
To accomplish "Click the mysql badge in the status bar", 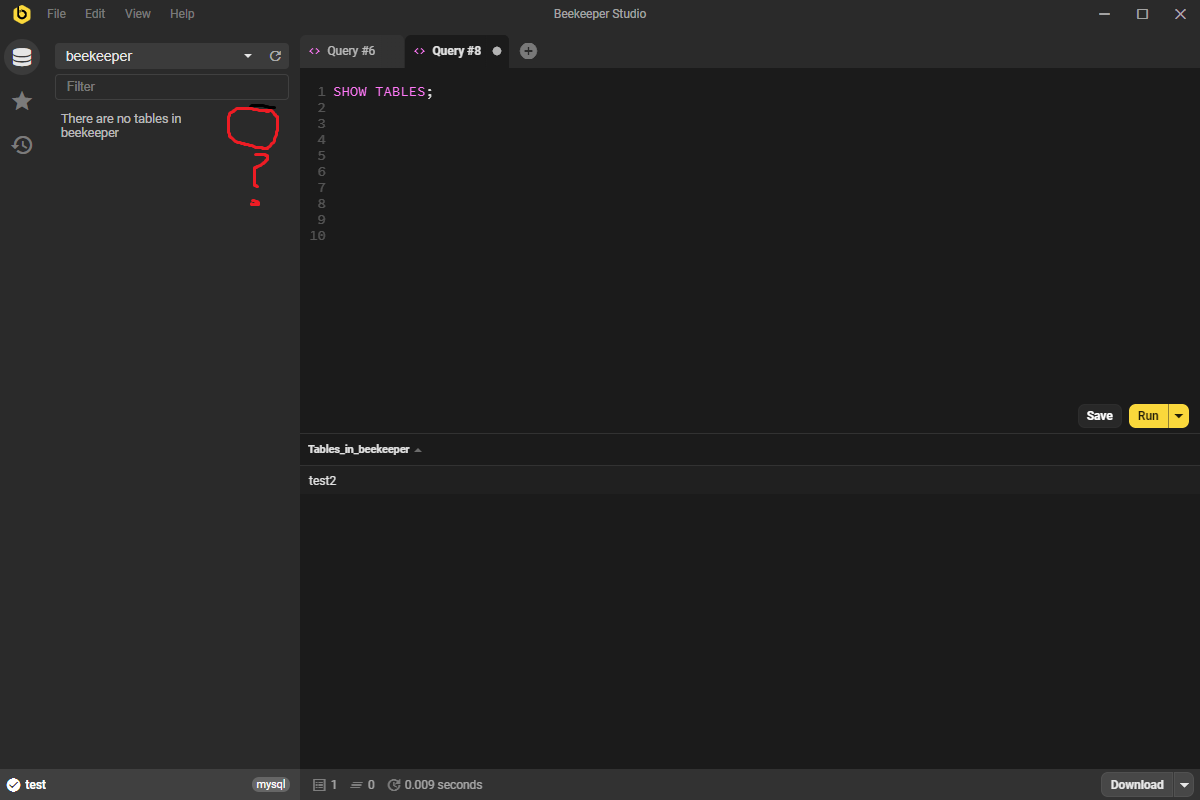I will pyautogui.click(x=270, y=784).
